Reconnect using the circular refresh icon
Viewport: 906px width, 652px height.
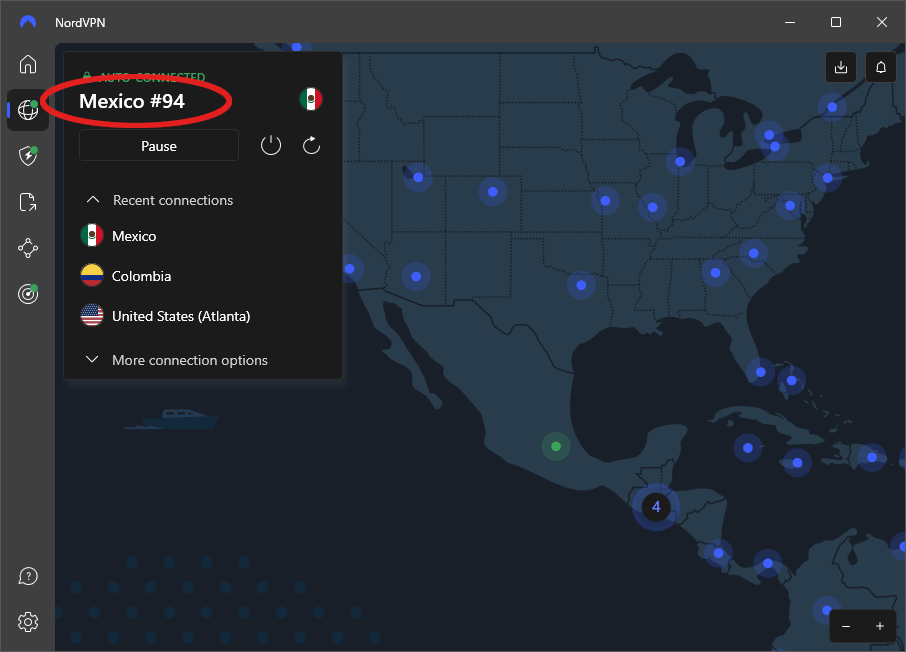pyautogui.click(x=311, y=145)
